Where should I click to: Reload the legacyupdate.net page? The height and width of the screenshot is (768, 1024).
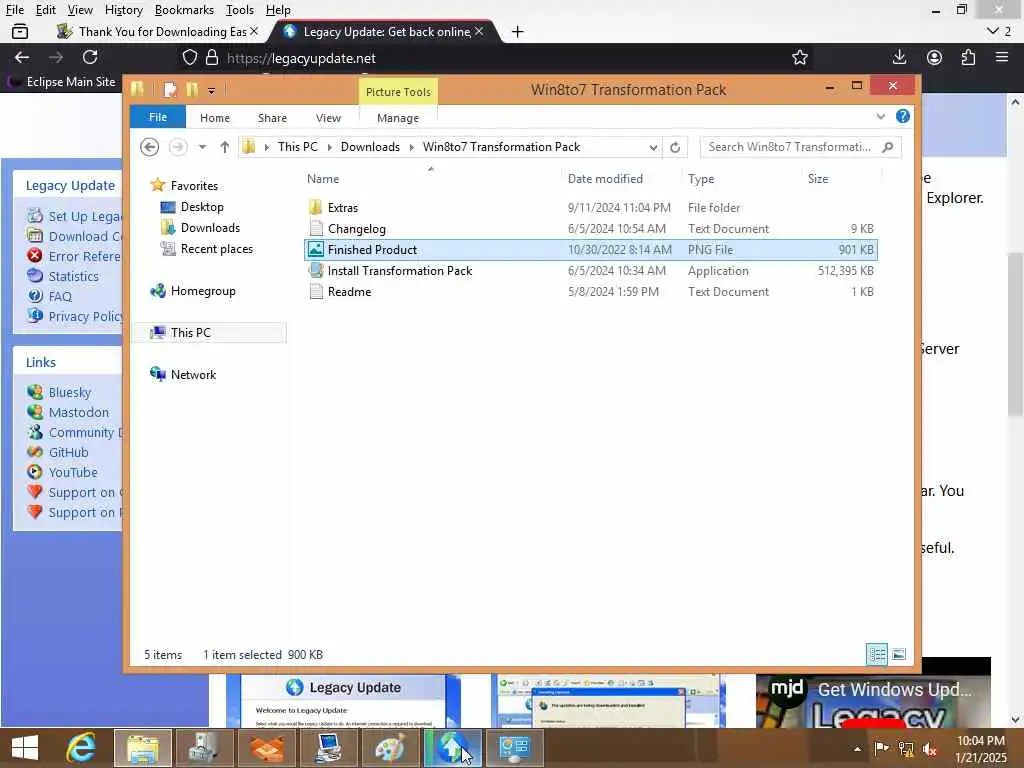click(x=90, y=57)
